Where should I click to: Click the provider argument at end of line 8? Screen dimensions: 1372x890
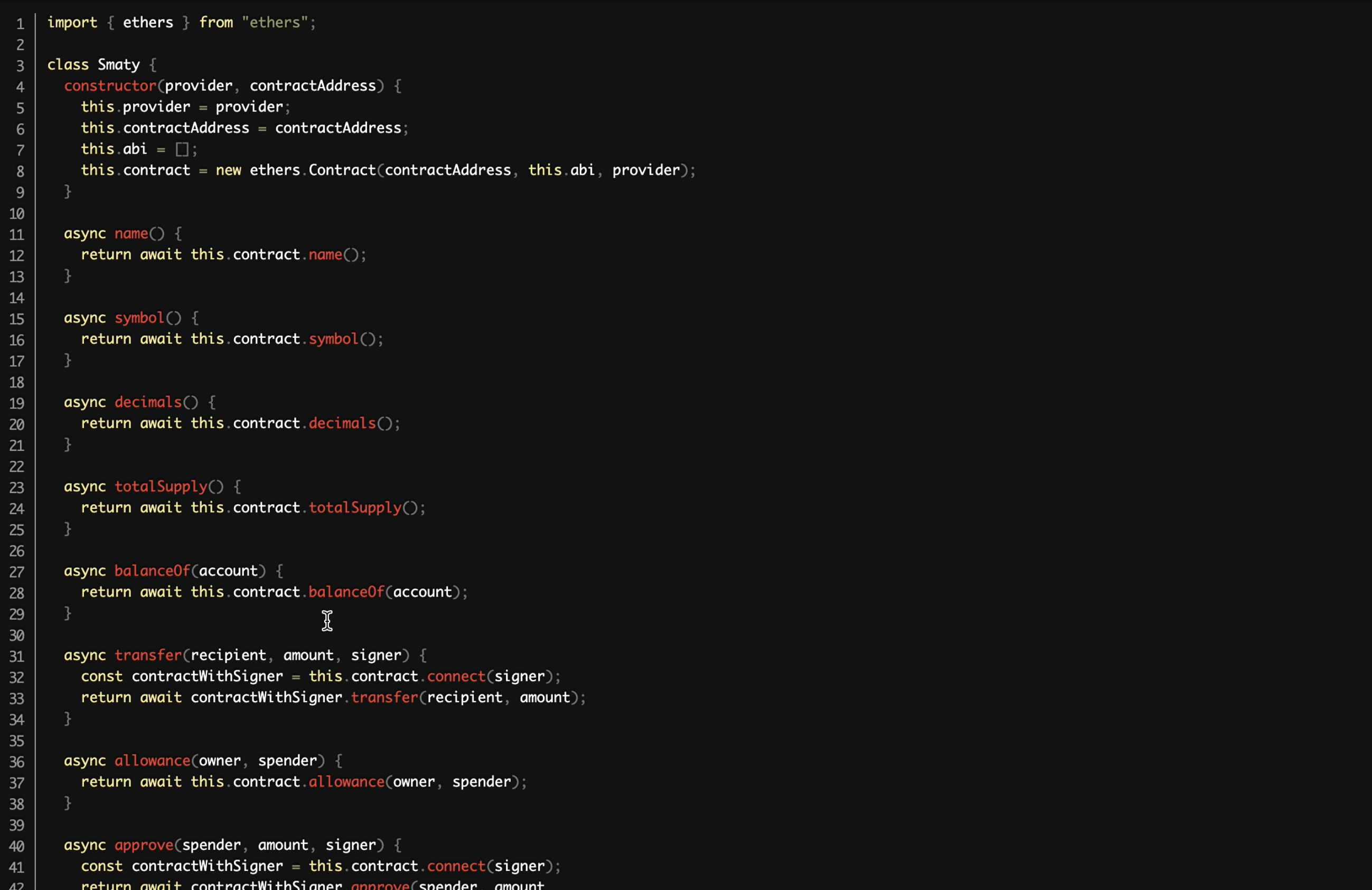pos(646,171)
